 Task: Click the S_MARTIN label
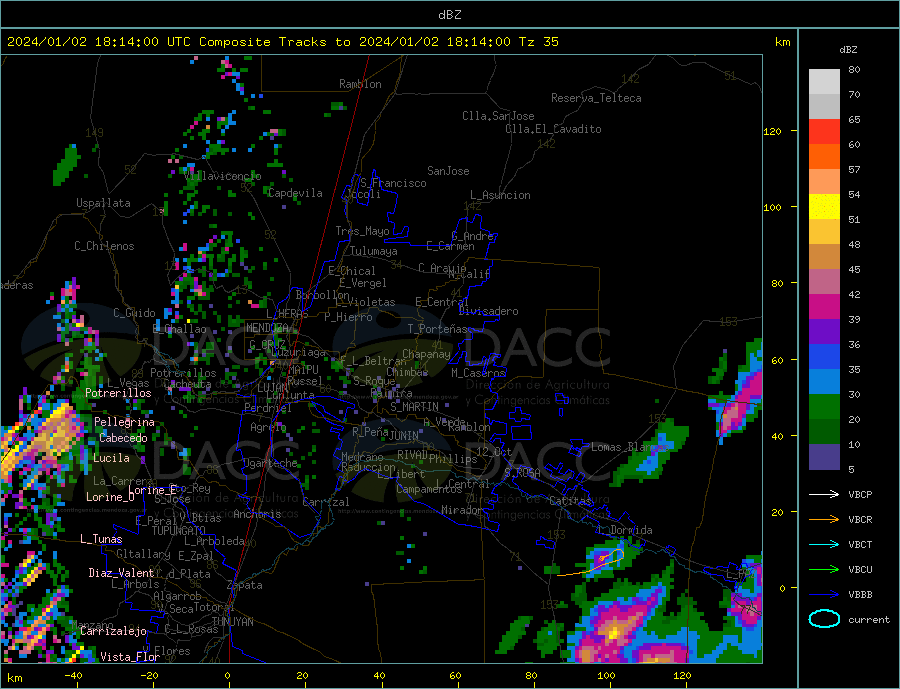click(x=414, y=407)
